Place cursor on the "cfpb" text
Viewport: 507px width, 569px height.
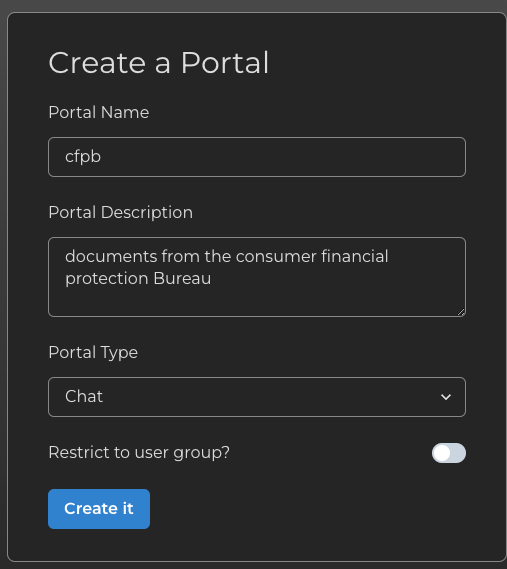(x=83, y=157)
